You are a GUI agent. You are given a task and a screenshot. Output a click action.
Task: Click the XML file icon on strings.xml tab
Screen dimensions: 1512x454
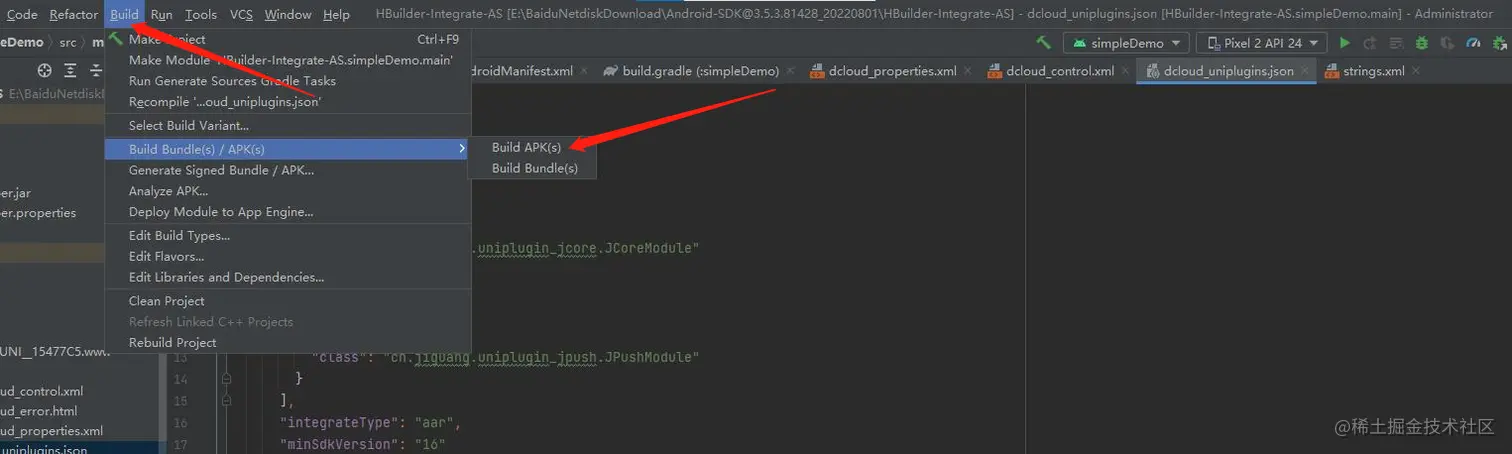click(1331, 71)
